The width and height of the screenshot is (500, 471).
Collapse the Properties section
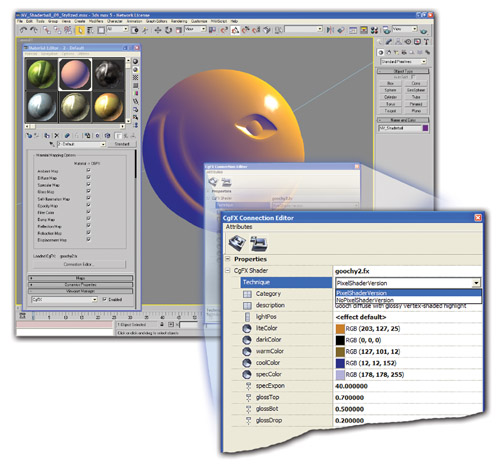coord(228,259)
